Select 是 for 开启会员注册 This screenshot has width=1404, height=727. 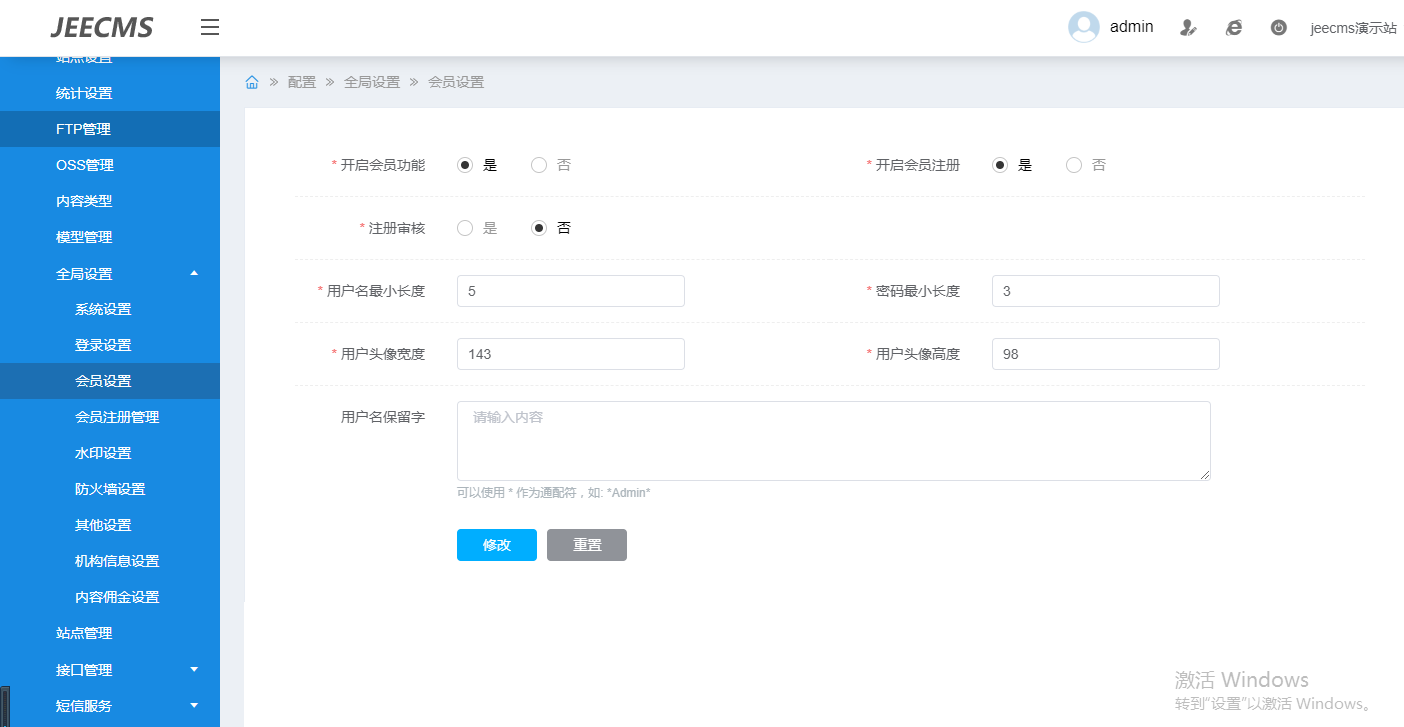pyautogui.click(x=1000, y=165)
